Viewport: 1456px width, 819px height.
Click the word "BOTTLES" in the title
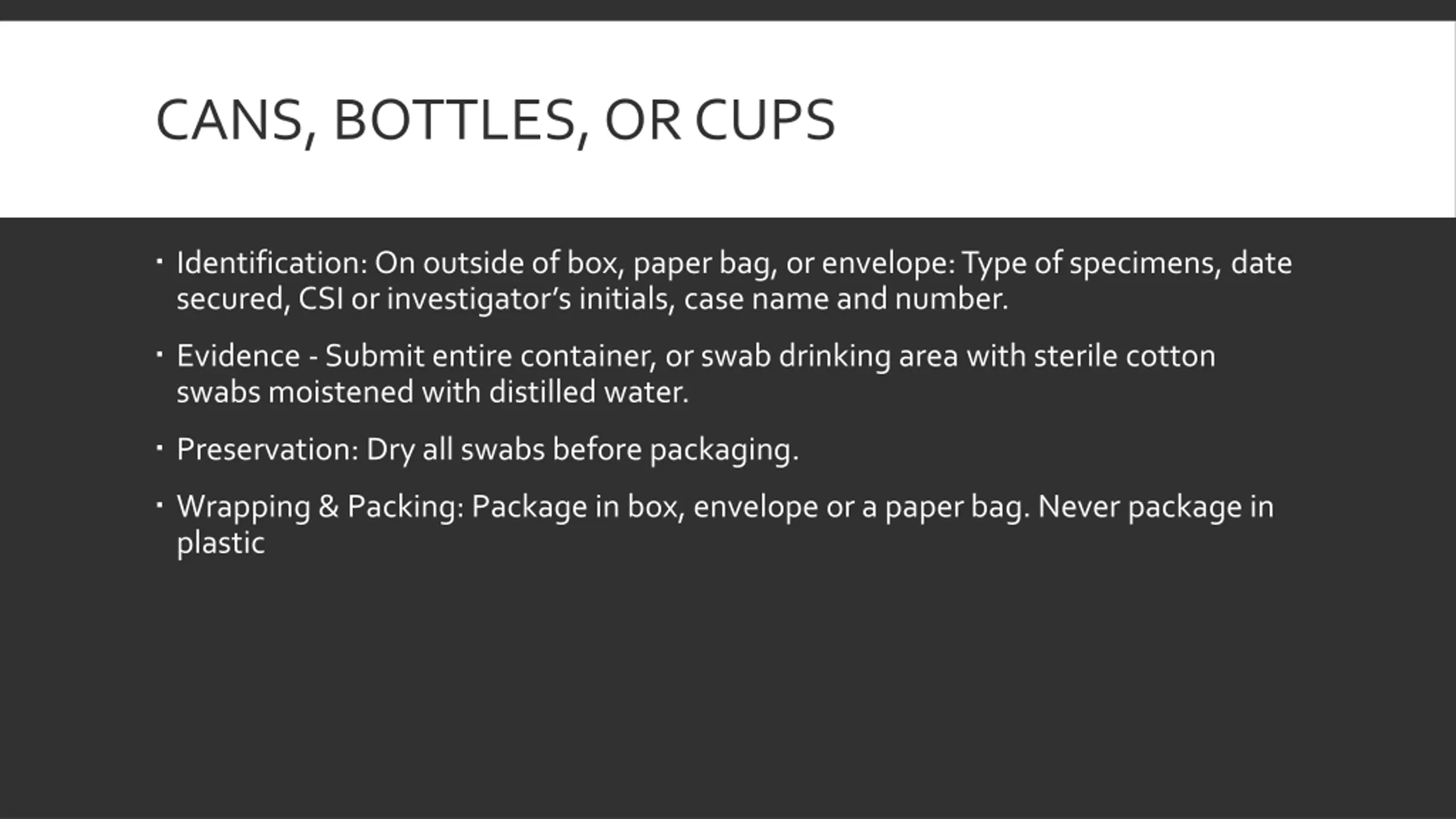(x=455, y=121)
